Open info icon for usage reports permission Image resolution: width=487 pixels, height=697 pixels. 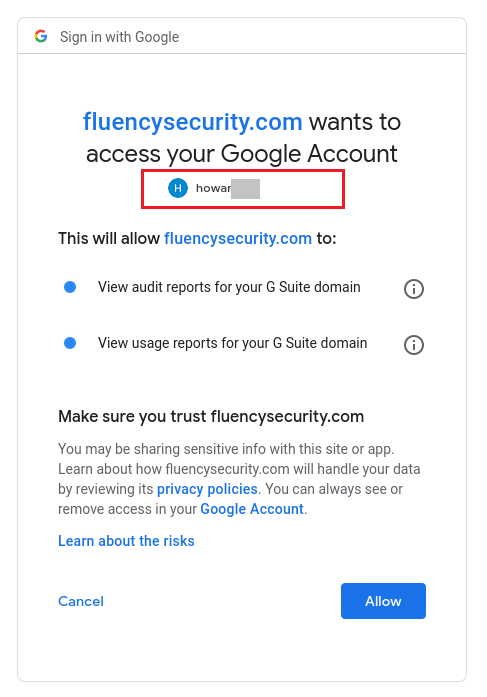tap(414, 344)
